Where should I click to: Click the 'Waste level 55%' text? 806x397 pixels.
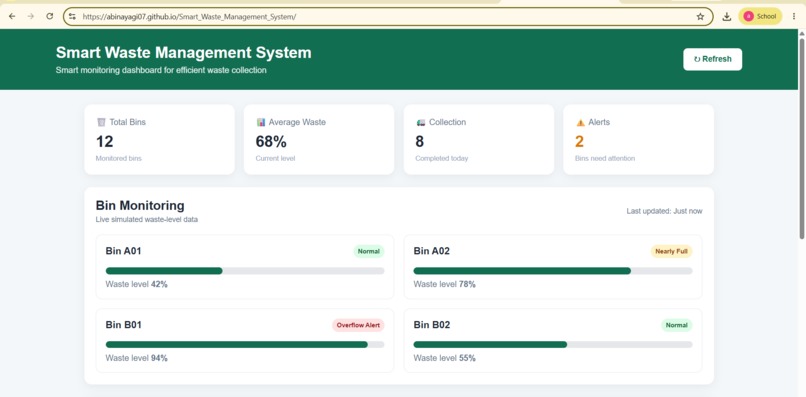444,358
